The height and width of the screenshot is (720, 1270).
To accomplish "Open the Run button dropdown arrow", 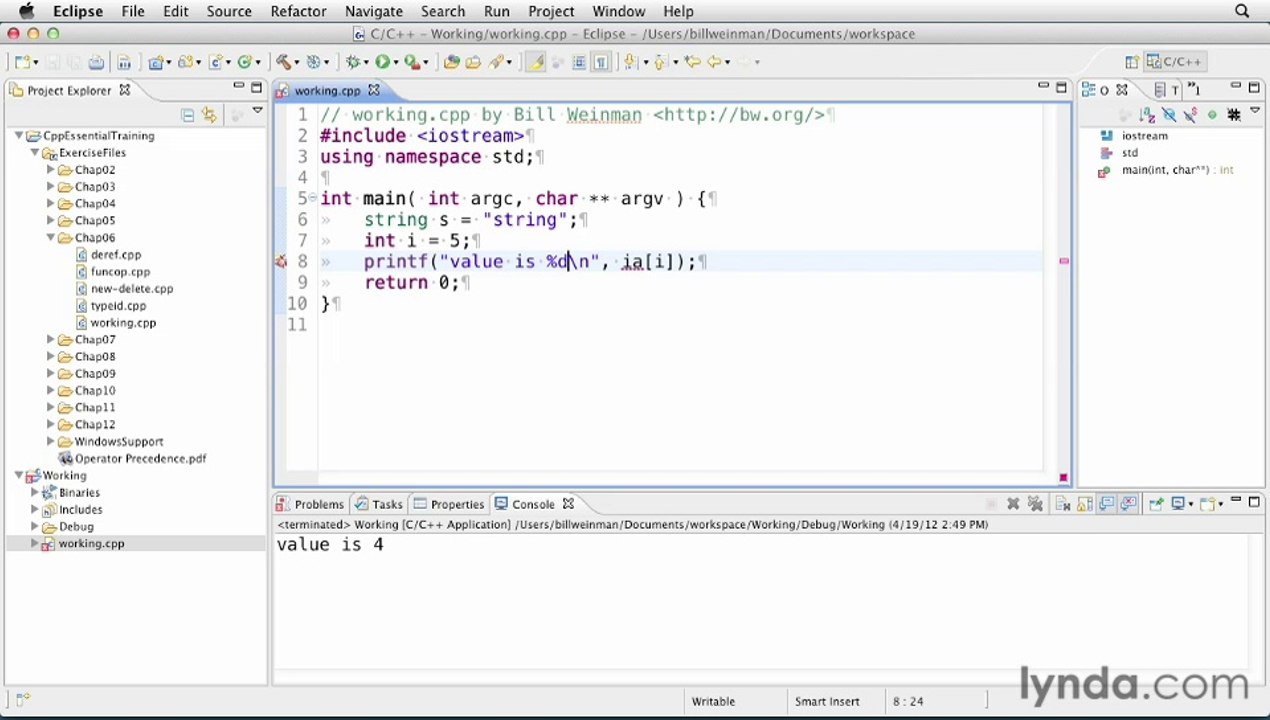I will point(394,62).
